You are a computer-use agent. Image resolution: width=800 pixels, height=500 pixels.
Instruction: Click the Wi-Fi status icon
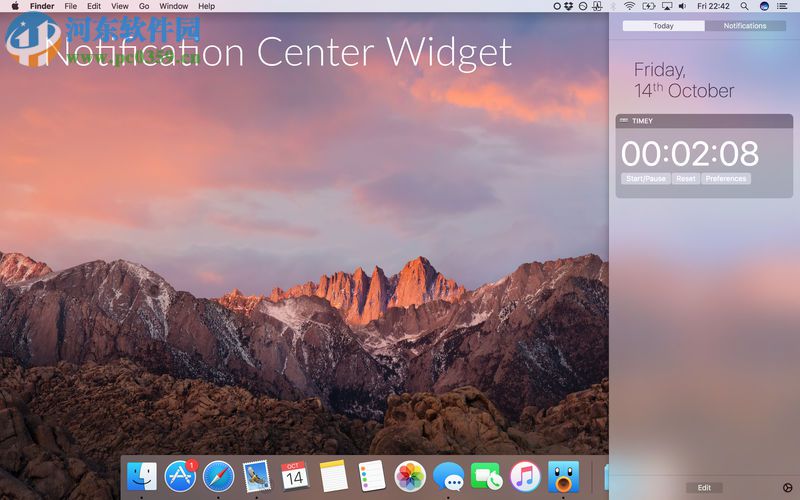click(629, 6)
